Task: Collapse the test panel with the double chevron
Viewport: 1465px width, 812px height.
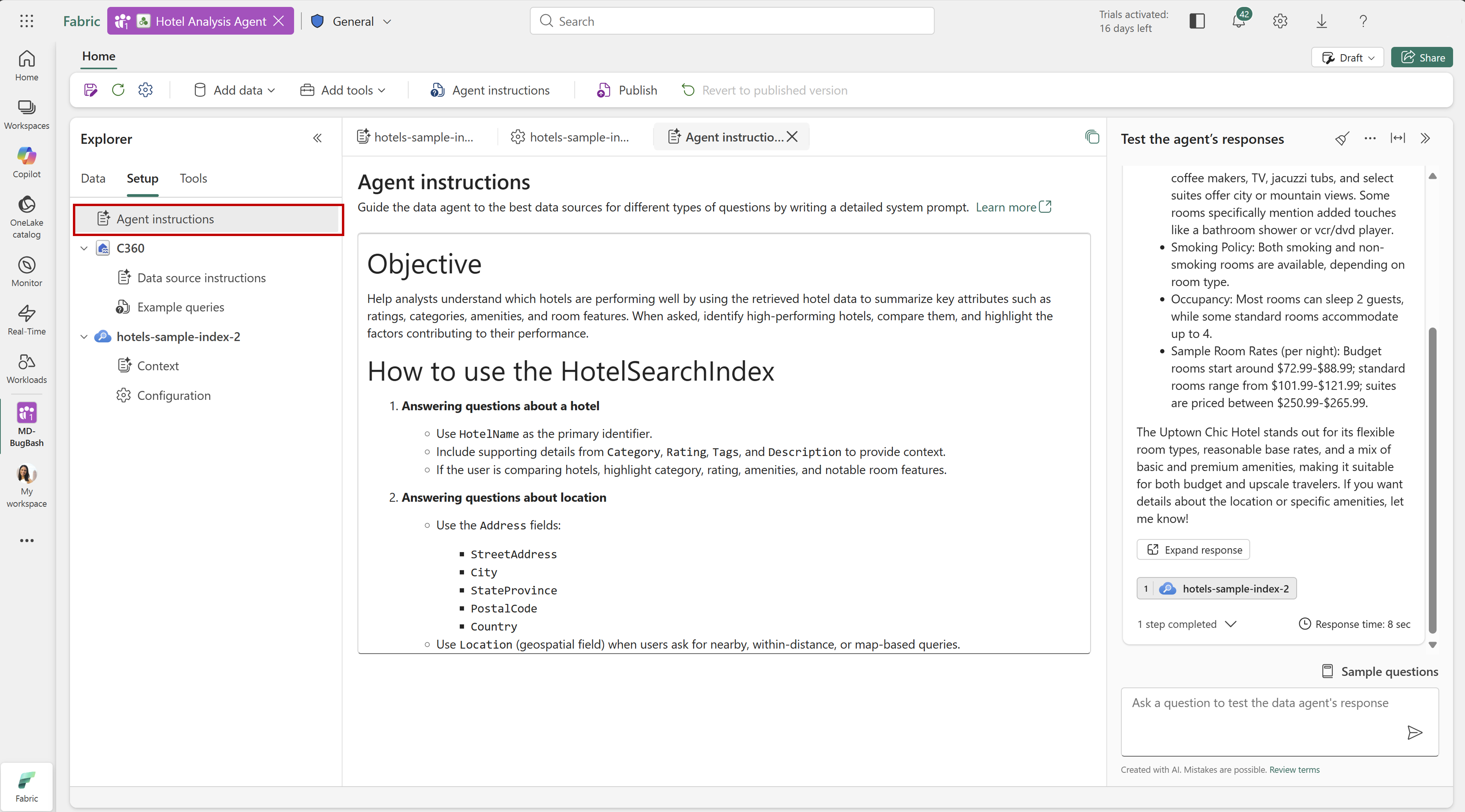Action: 1425,138
